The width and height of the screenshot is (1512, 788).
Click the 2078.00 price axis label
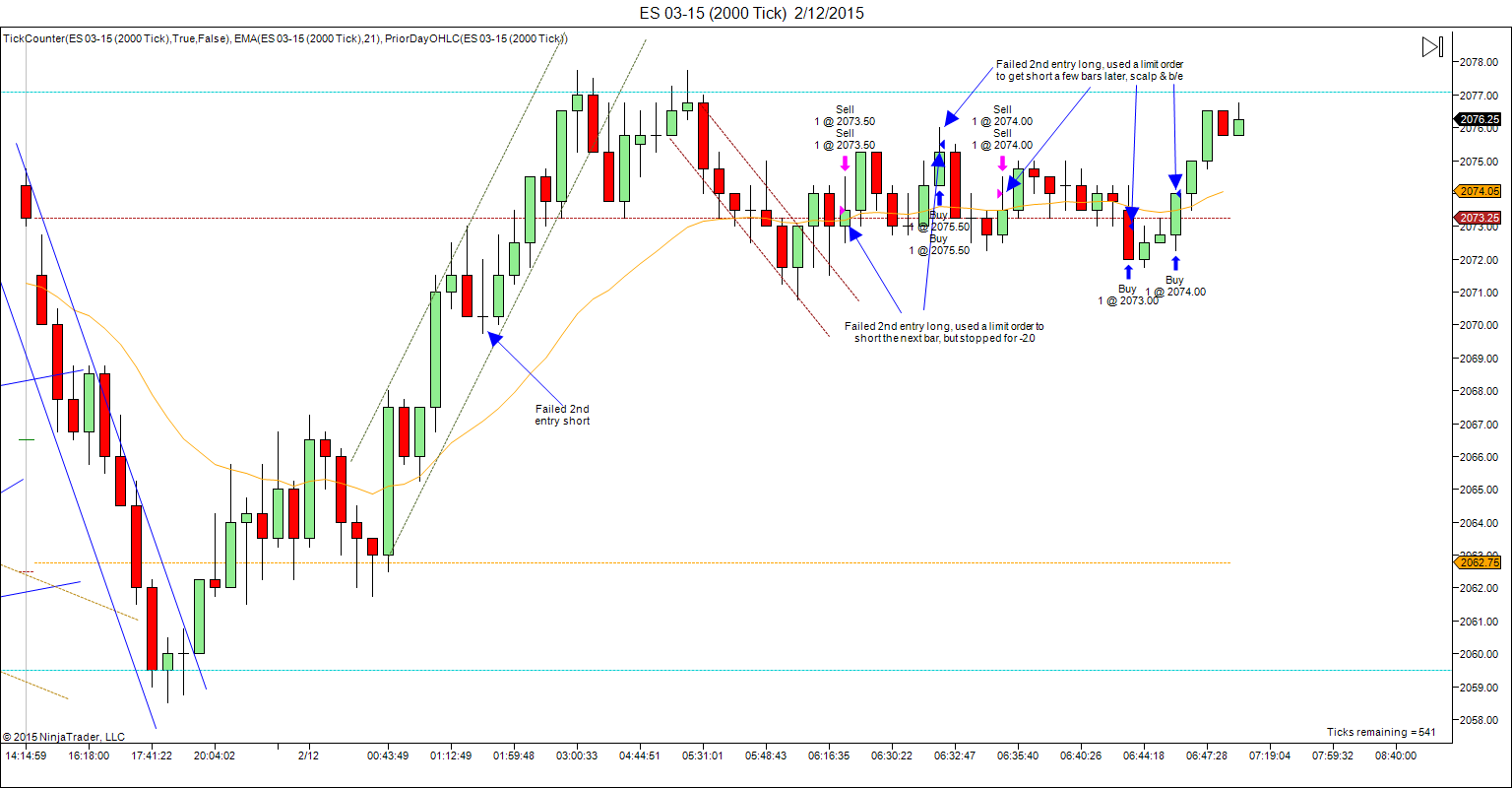[1480, 62]
